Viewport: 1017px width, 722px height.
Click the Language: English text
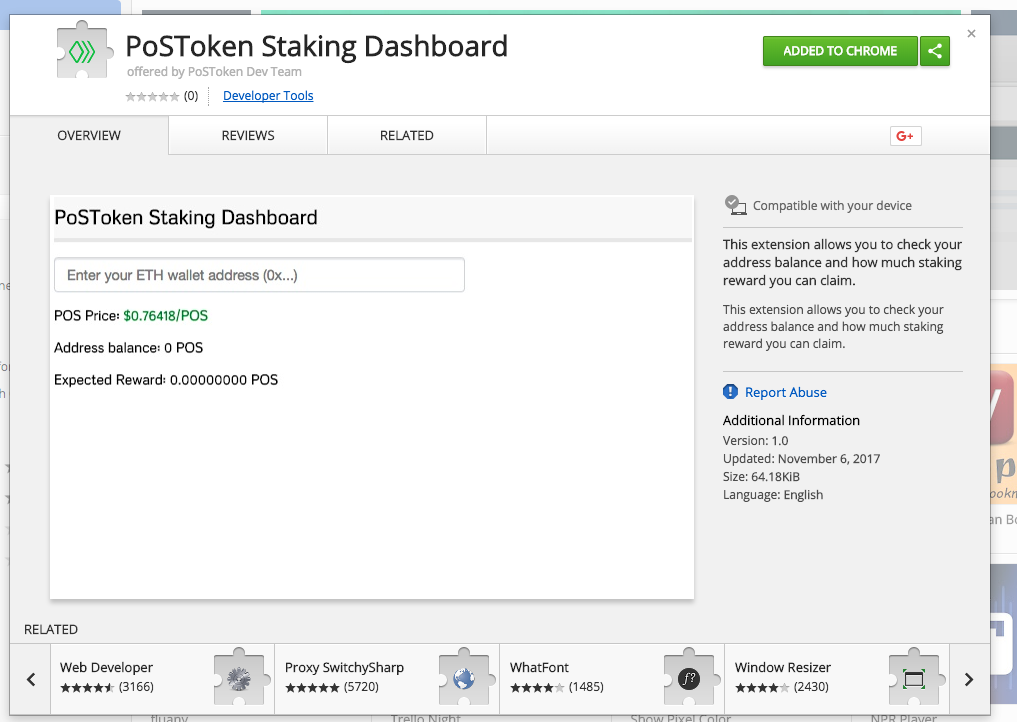coord(773,495)
